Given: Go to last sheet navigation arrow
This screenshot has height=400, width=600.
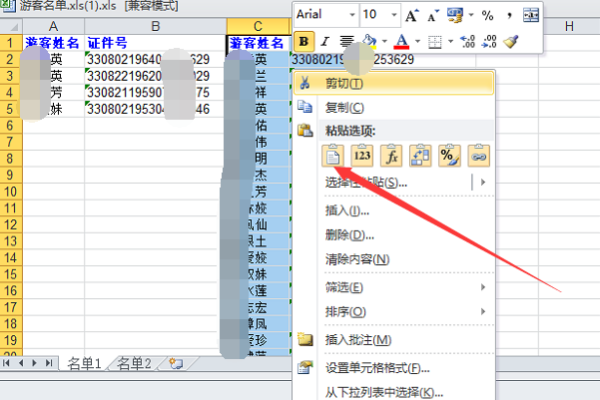Looking at the screenshot, I should pos(49,363).
